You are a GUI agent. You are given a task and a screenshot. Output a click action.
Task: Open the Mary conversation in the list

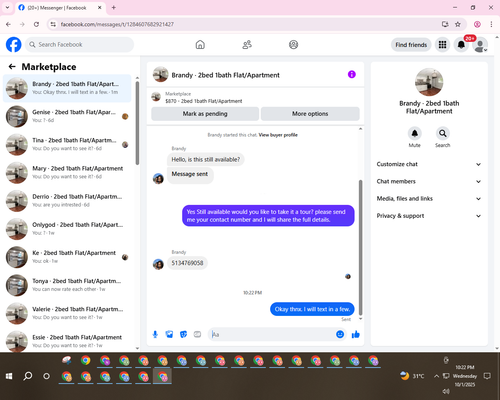pos(67,173)
